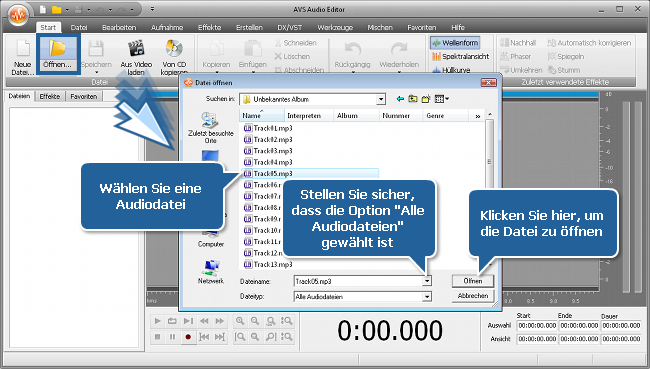This screenshot has height=369, width=650.
Task: Jump to end with skip-forward button
Action: (220, 337)
